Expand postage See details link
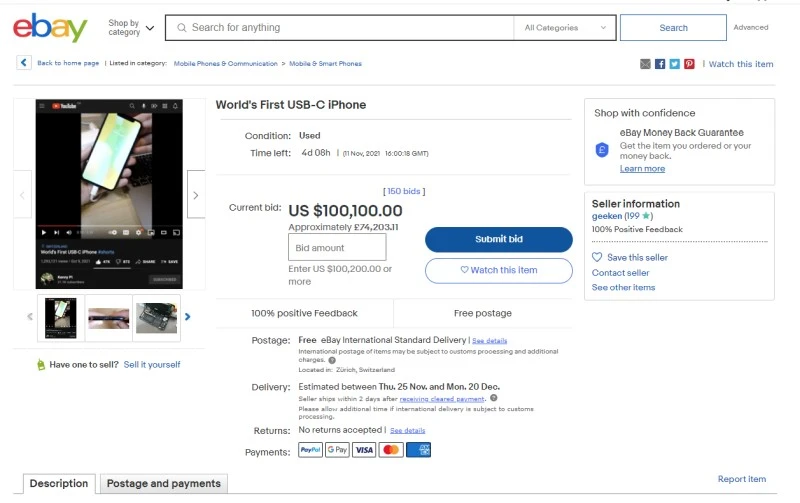 [490, 341]
